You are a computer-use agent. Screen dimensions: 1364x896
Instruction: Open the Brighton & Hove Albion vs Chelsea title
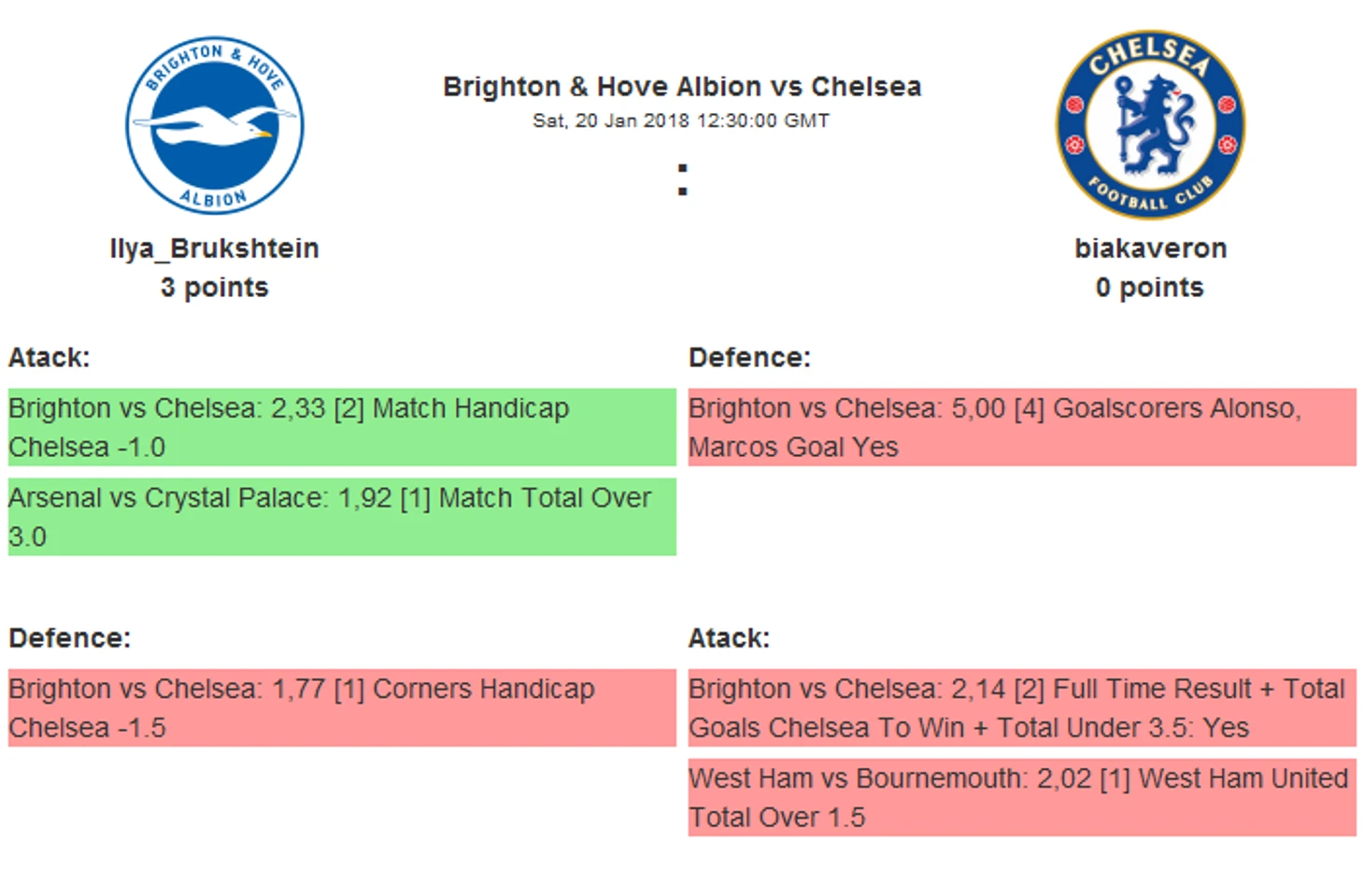682,87
